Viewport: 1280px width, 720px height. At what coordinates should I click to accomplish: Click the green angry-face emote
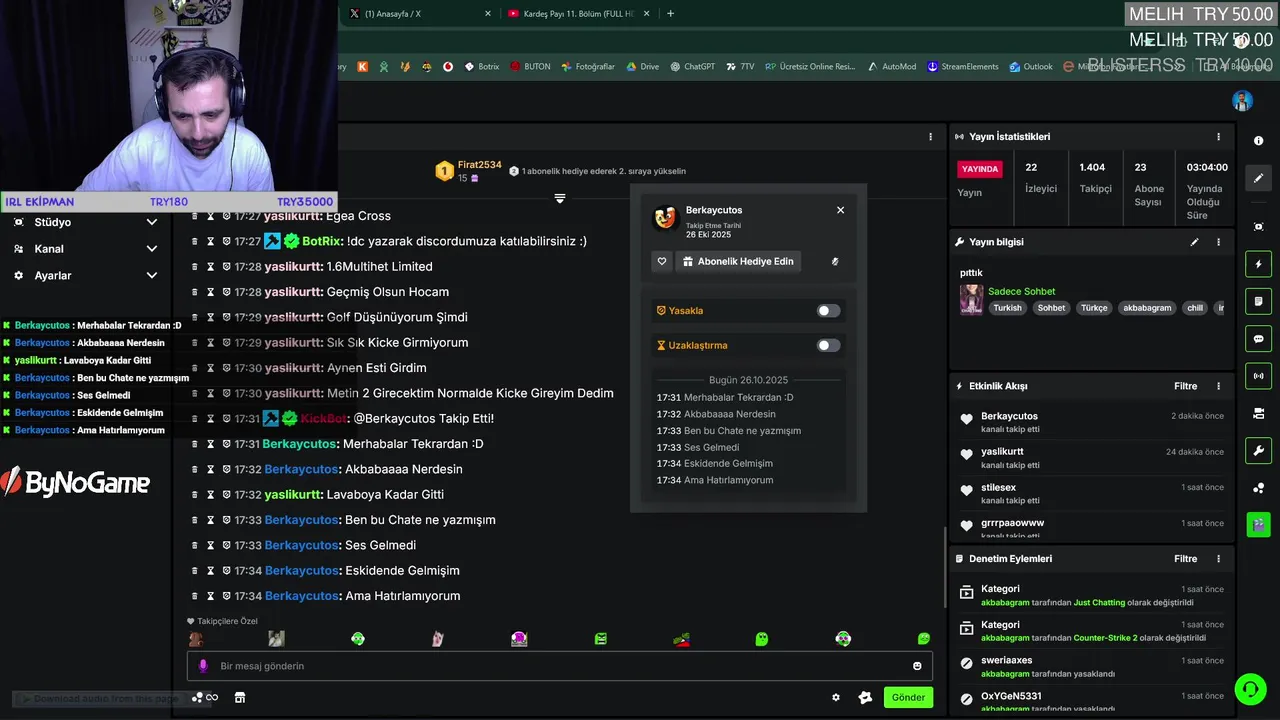click(x=600, y=639)
